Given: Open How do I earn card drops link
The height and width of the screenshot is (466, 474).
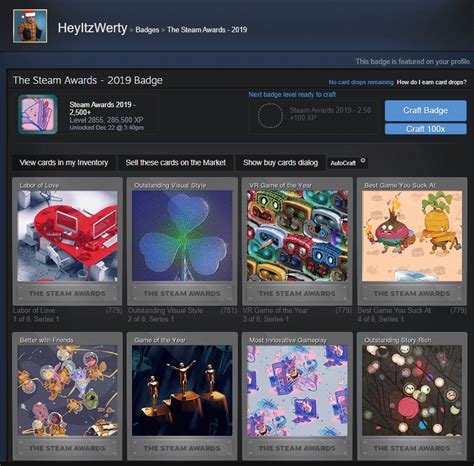Looking at the screenshot, I should coord(432,82).
